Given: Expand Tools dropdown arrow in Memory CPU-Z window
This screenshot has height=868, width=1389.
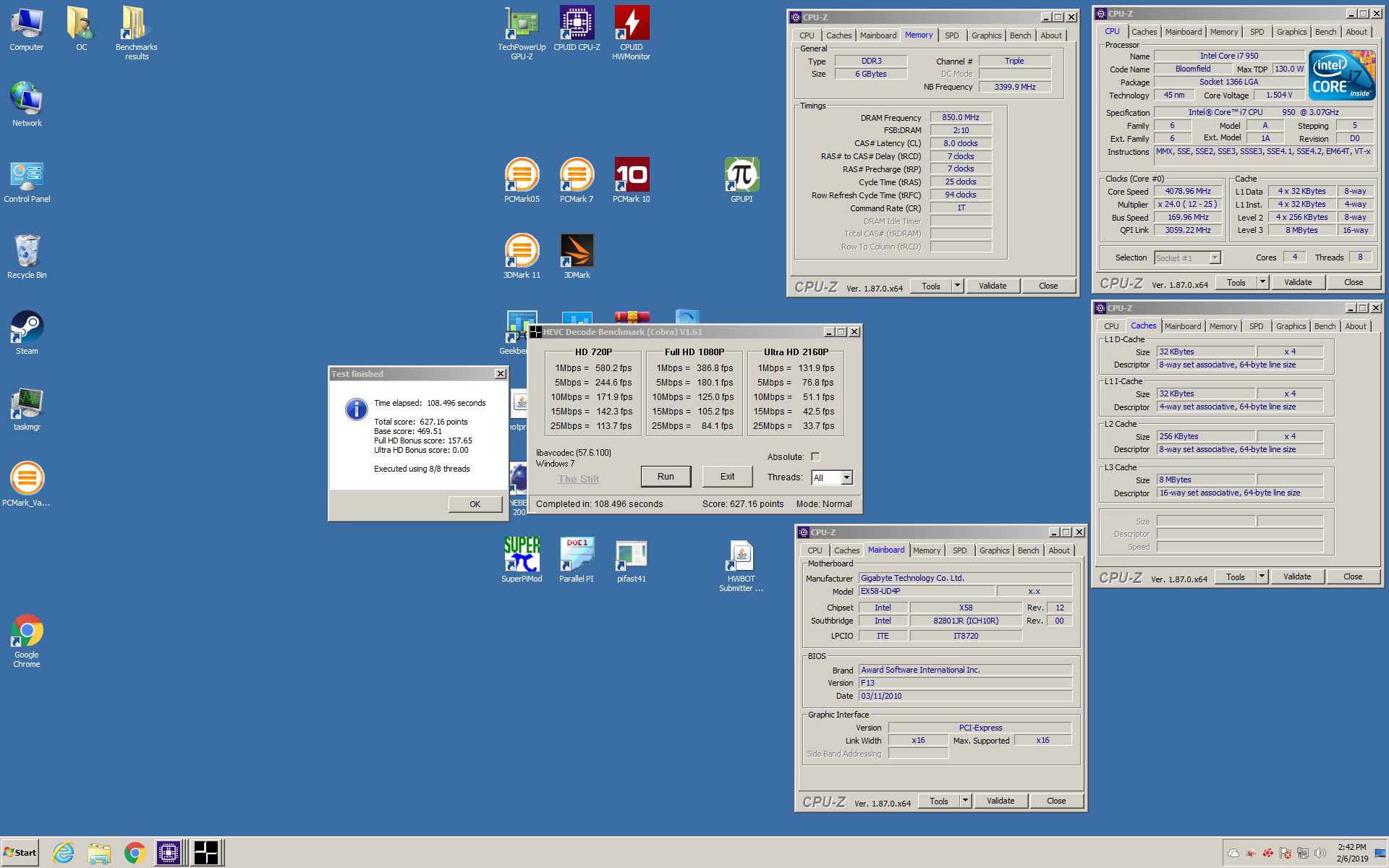Looking at the screenshot, I should (x=957, y=286).
